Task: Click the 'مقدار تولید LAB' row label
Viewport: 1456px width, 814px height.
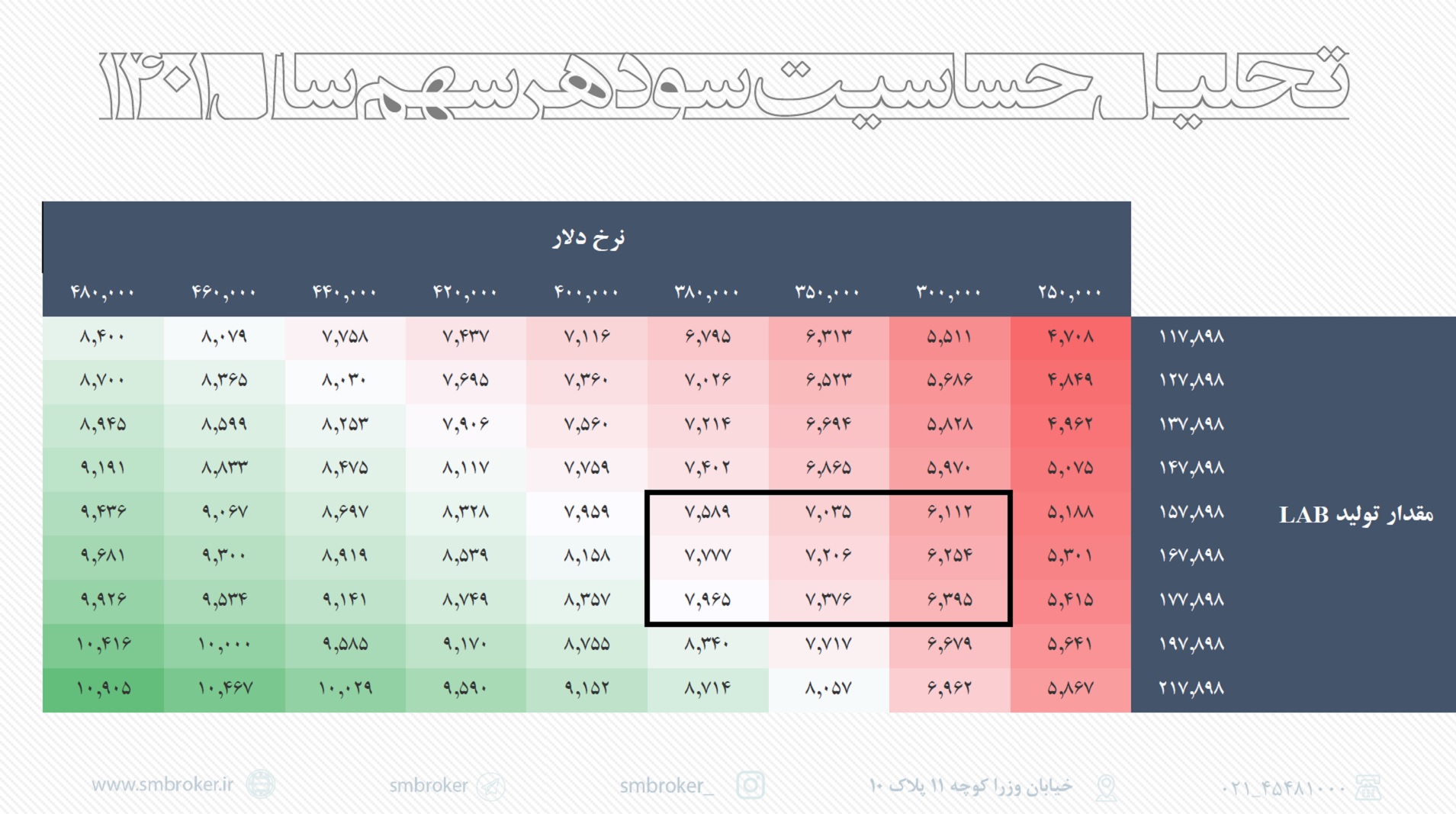Action: (x=1355, y=515)
